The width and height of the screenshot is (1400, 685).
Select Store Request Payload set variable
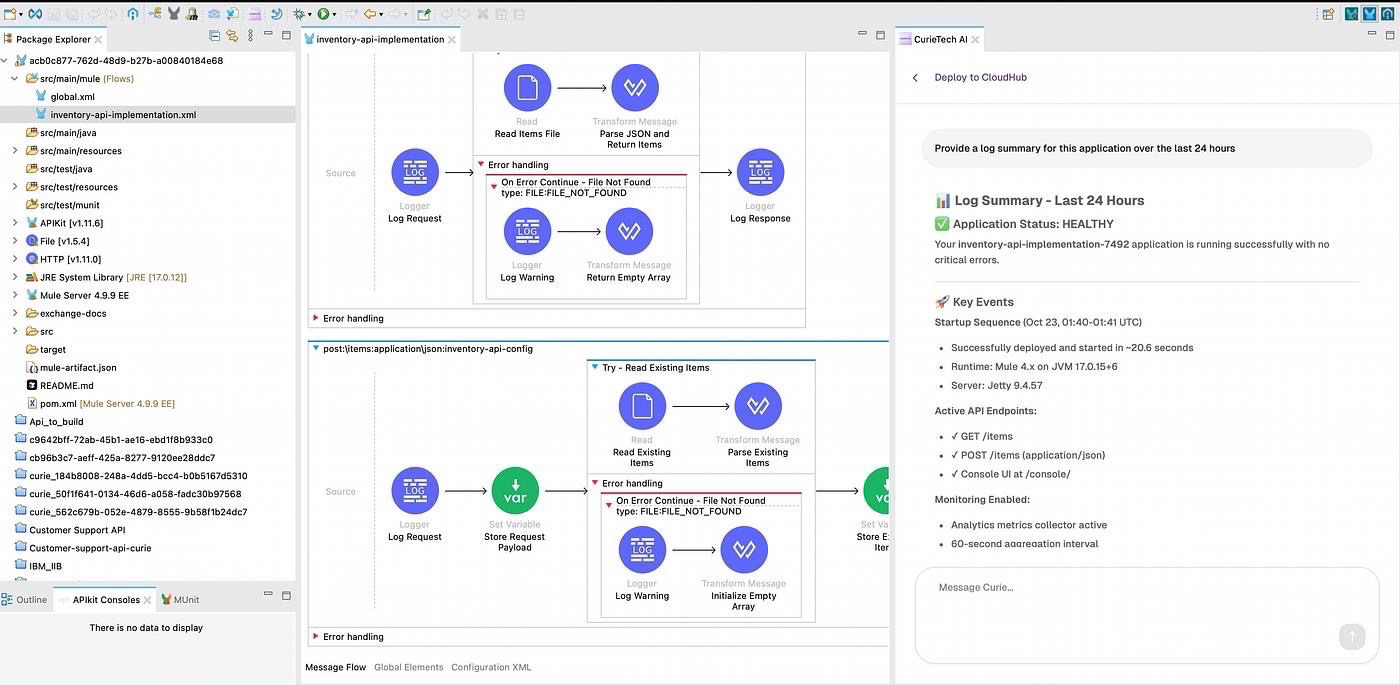(515, 491)
